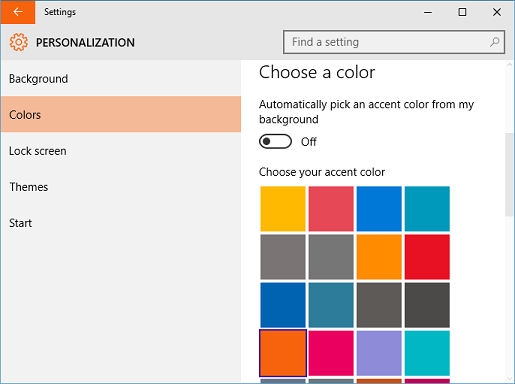Pick the yellow accent color
Image resolution: width=515 pixels, height=384 pixels.
[x=283, y=209]
